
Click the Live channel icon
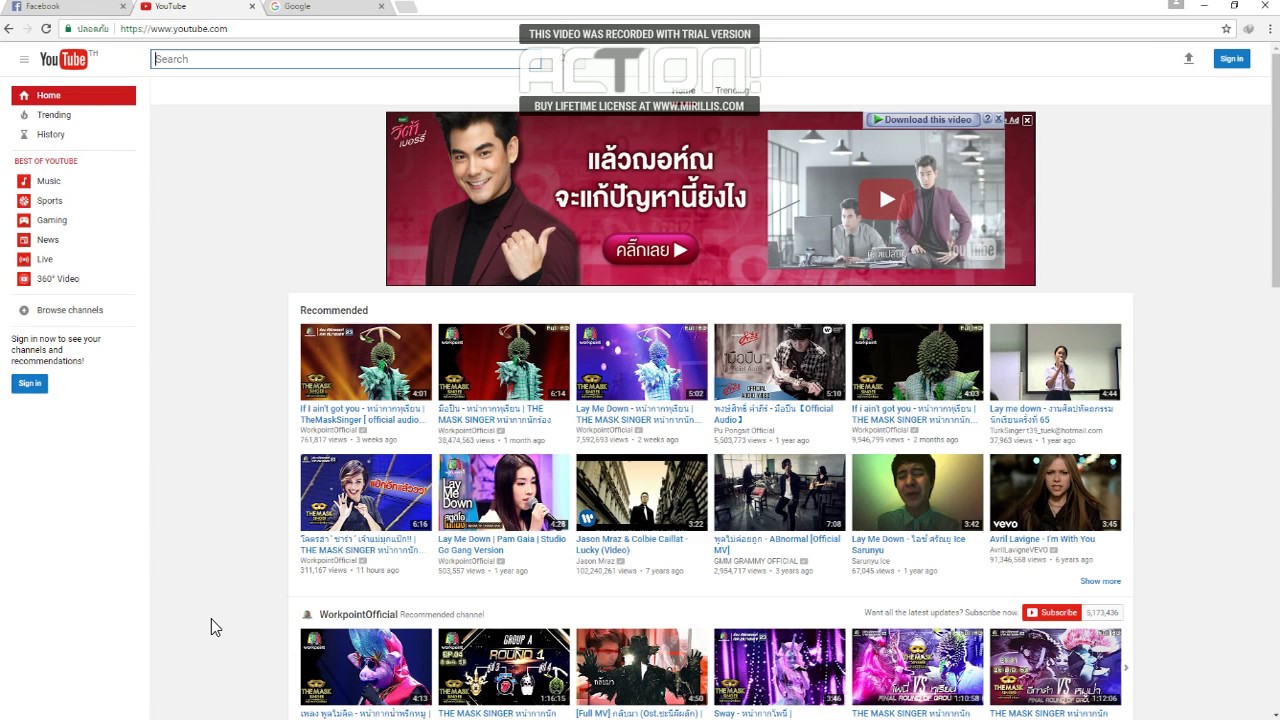coord(24,259)
